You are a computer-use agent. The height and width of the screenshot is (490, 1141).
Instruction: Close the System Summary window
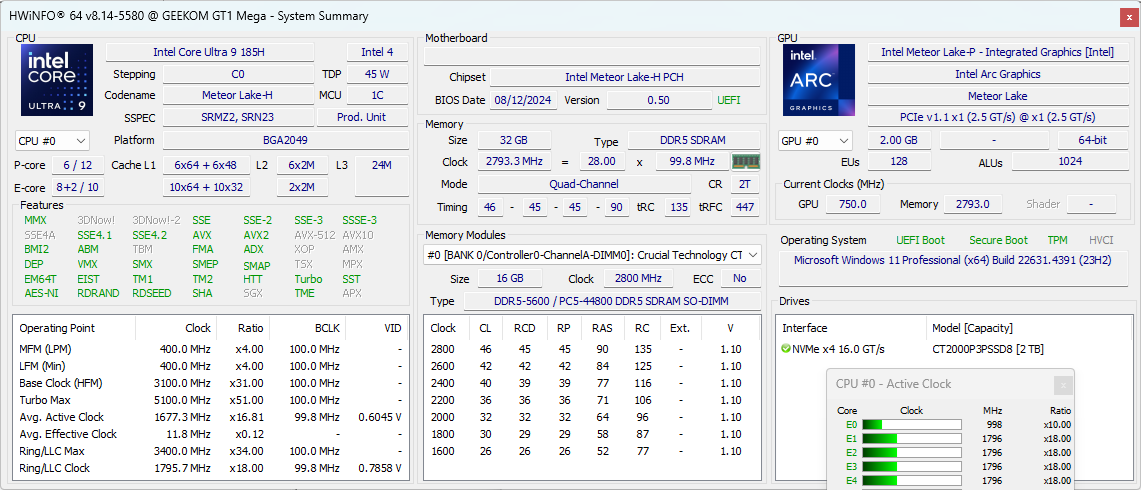point(1130,16)
